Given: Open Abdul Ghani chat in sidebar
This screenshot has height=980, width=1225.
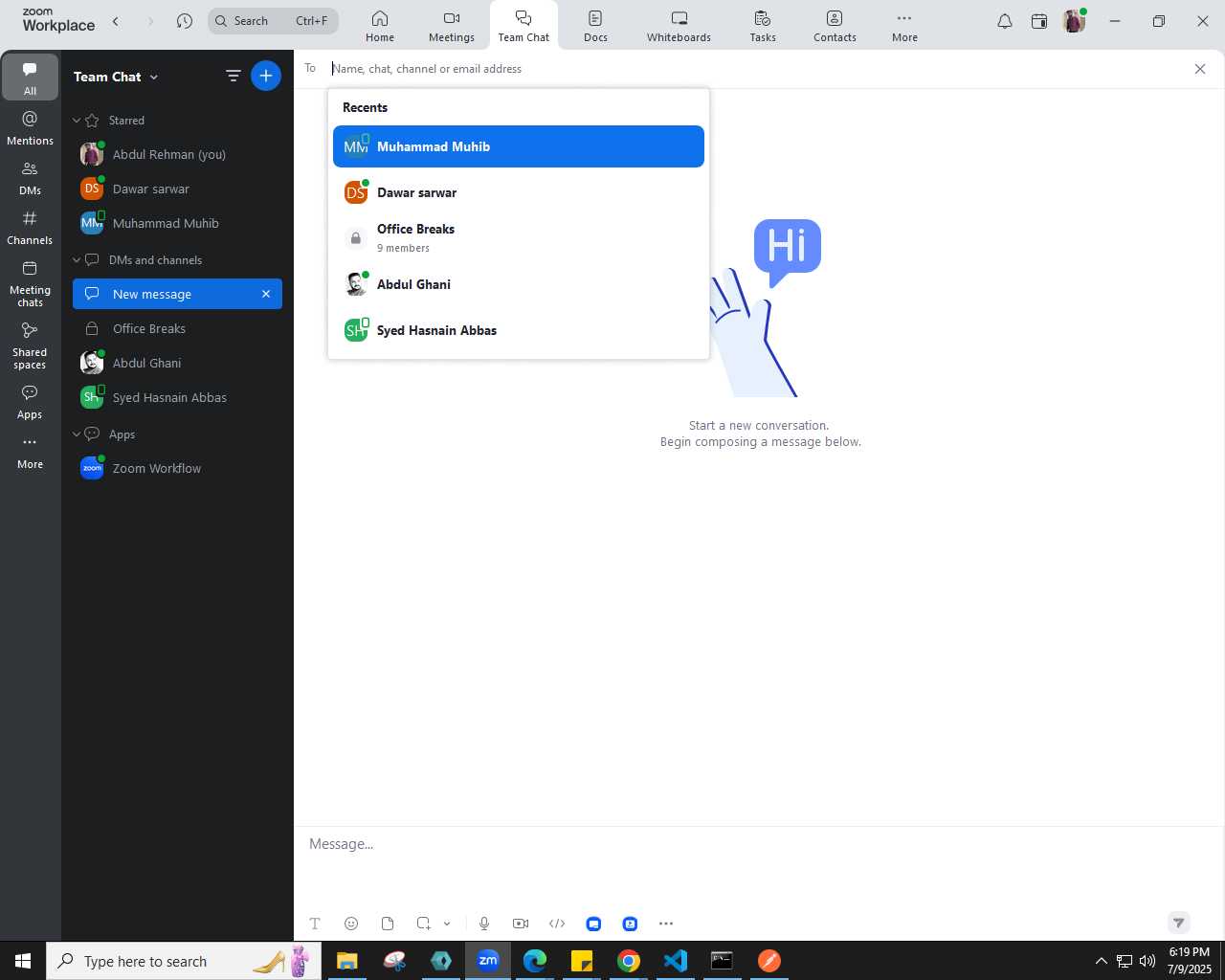Looking at the screenshot, I should click(177, 363).
